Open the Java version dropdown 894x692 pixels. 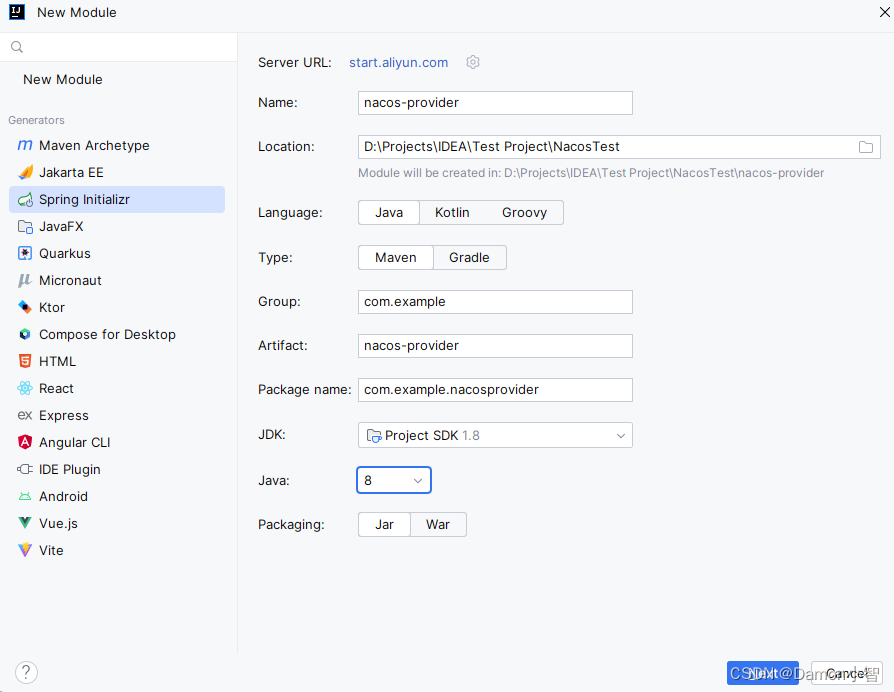point(393,480)
